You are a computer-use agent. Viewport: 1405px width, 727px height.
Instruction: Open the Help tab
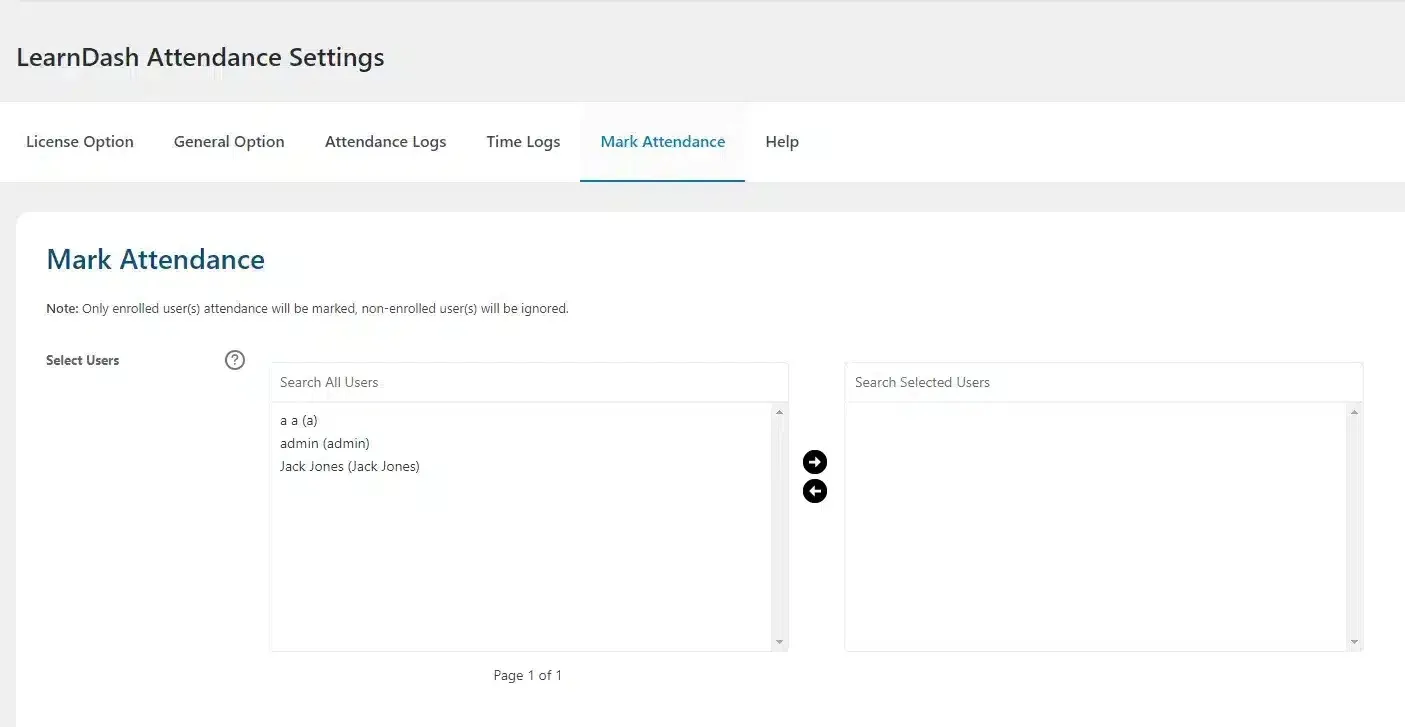click(782, 141)
